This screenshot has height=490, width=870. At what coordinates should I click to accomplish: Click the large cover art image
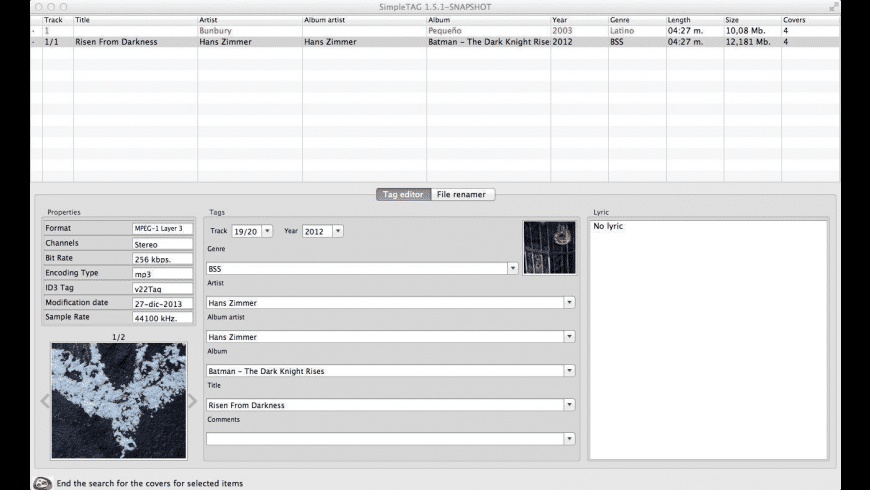tap(119, 401)
